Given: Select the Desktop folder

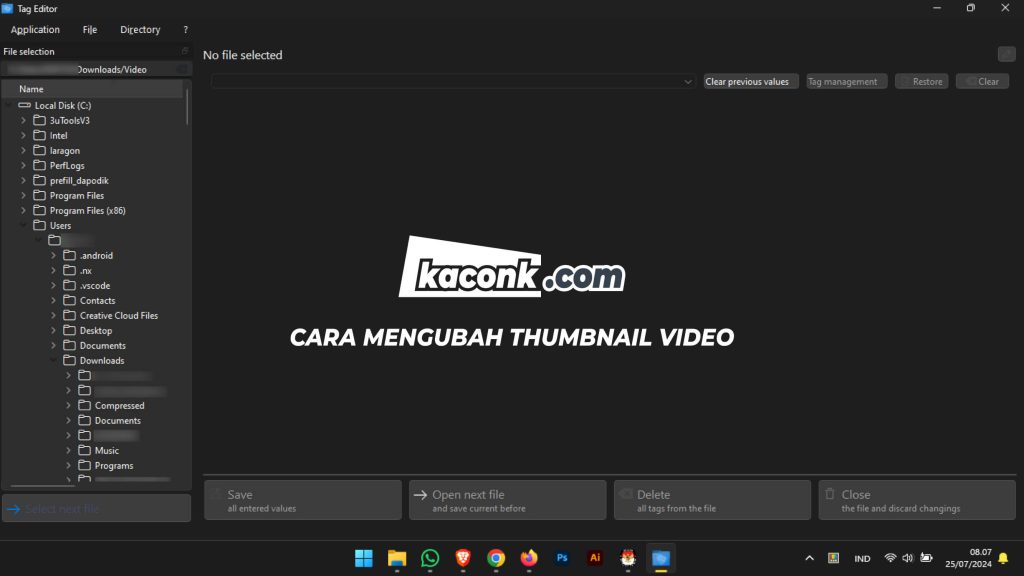Looking at the screenshot, I should 96,330.
